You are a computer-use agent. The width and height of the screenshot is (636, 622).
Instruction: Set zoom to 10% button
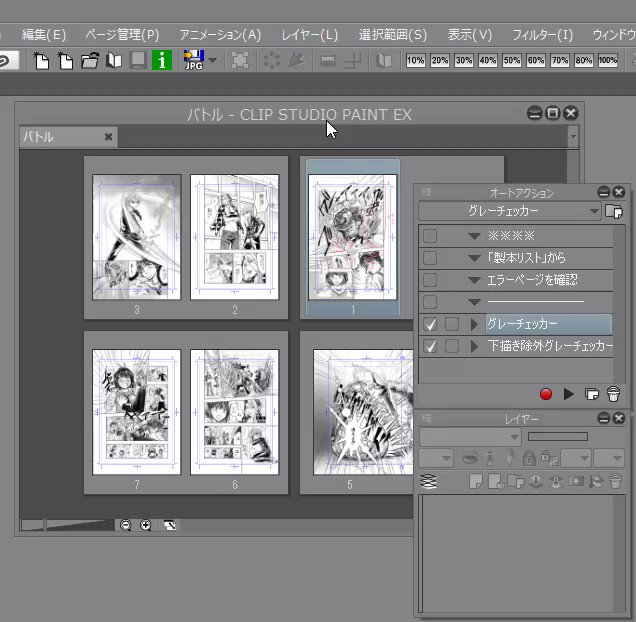[415, 60]
